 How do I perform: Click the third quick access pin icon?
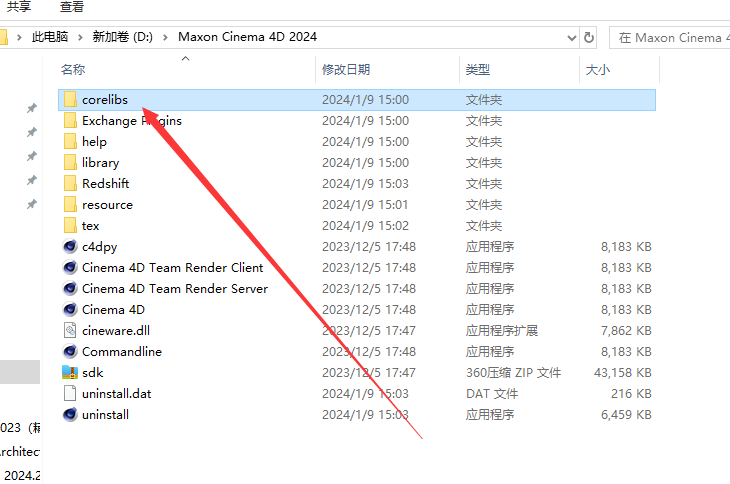click(32, 156)
